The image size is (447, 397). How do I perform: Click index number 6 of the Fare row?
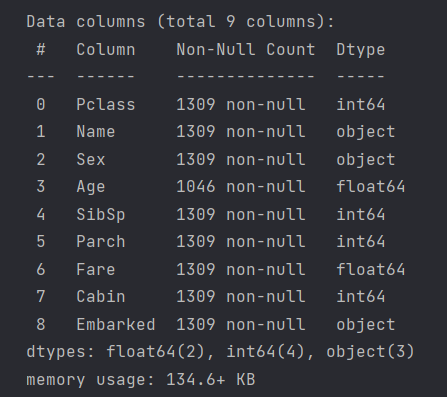41,269
